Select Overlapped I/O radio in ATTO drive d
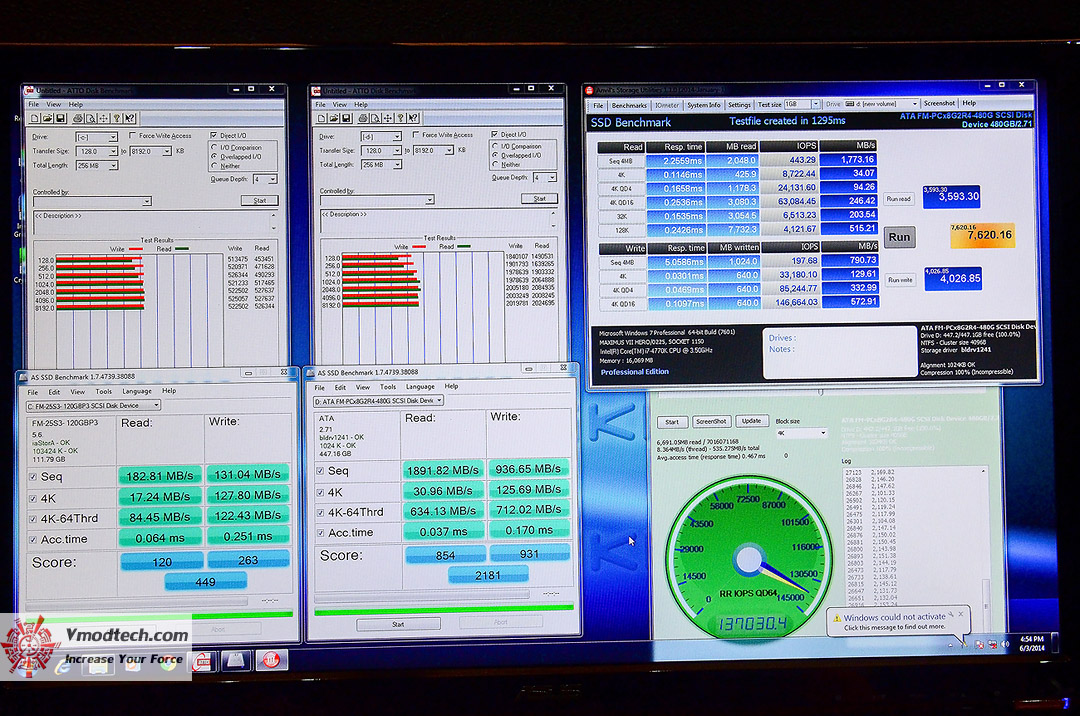 (x=495, y=156)
